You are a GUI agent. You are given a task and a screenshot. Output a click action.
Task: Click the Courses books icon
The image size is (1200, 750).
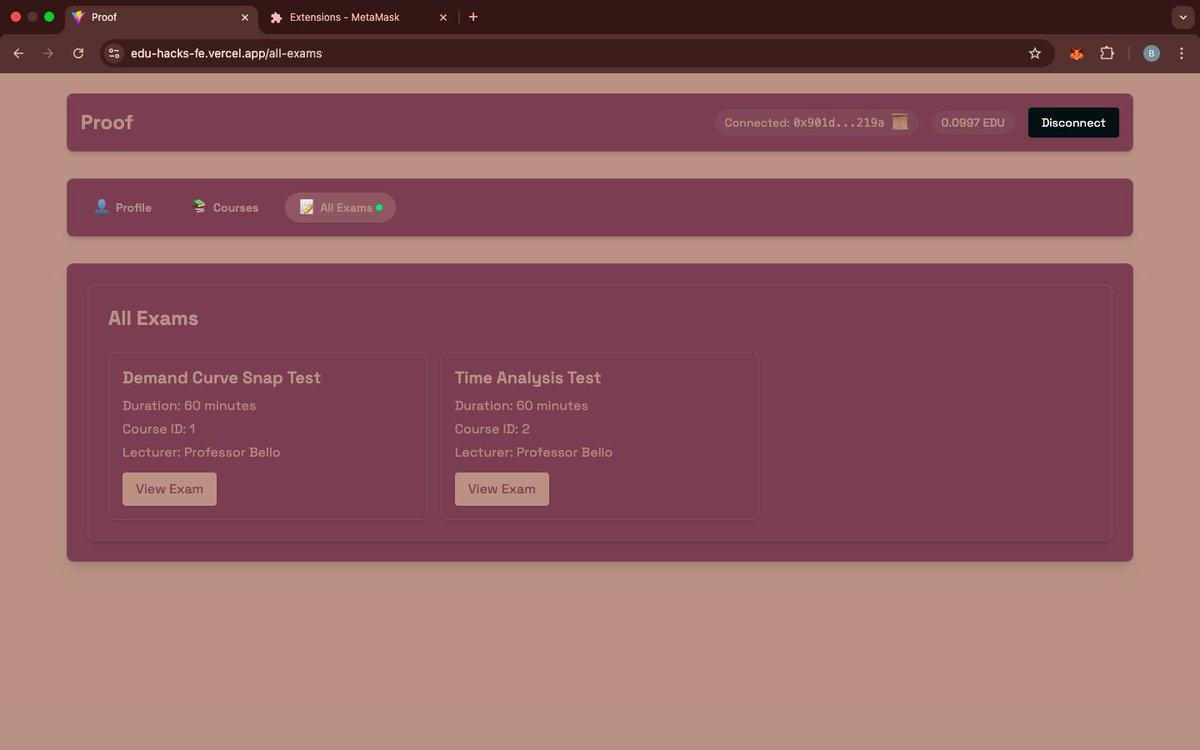[199, 206]
